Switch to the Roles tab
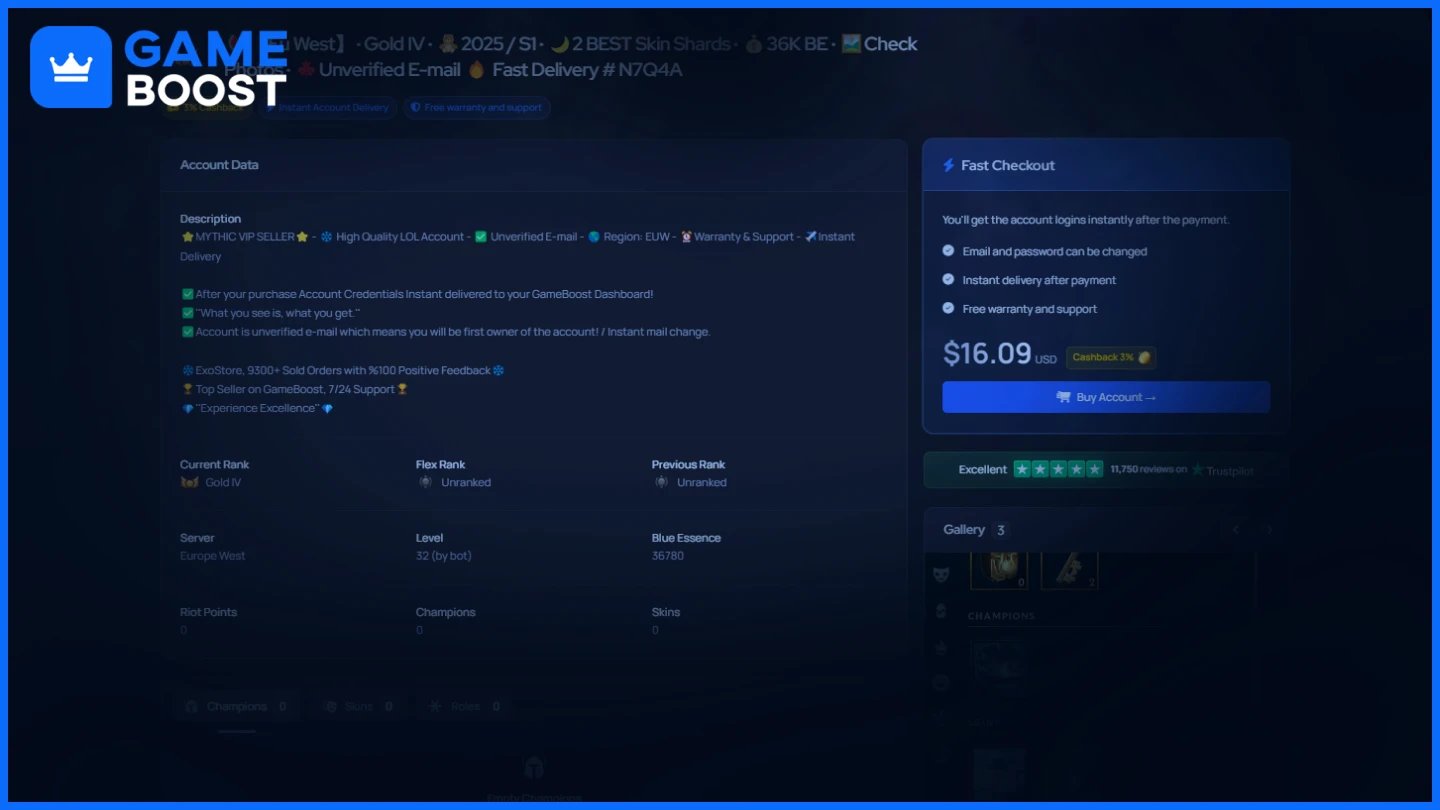The image size is (1440, 810). pyautogui.click(x=464, y=706)
